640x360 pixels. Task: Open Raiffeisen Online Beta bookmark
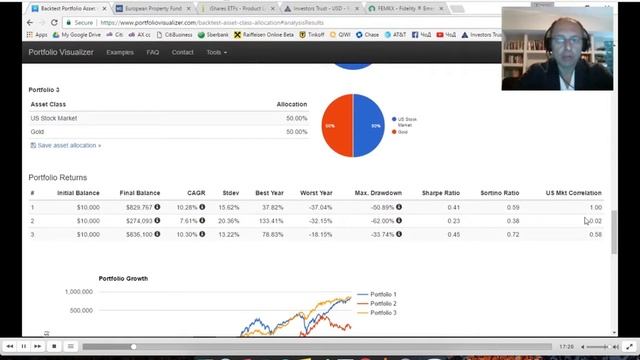[264, 35]
